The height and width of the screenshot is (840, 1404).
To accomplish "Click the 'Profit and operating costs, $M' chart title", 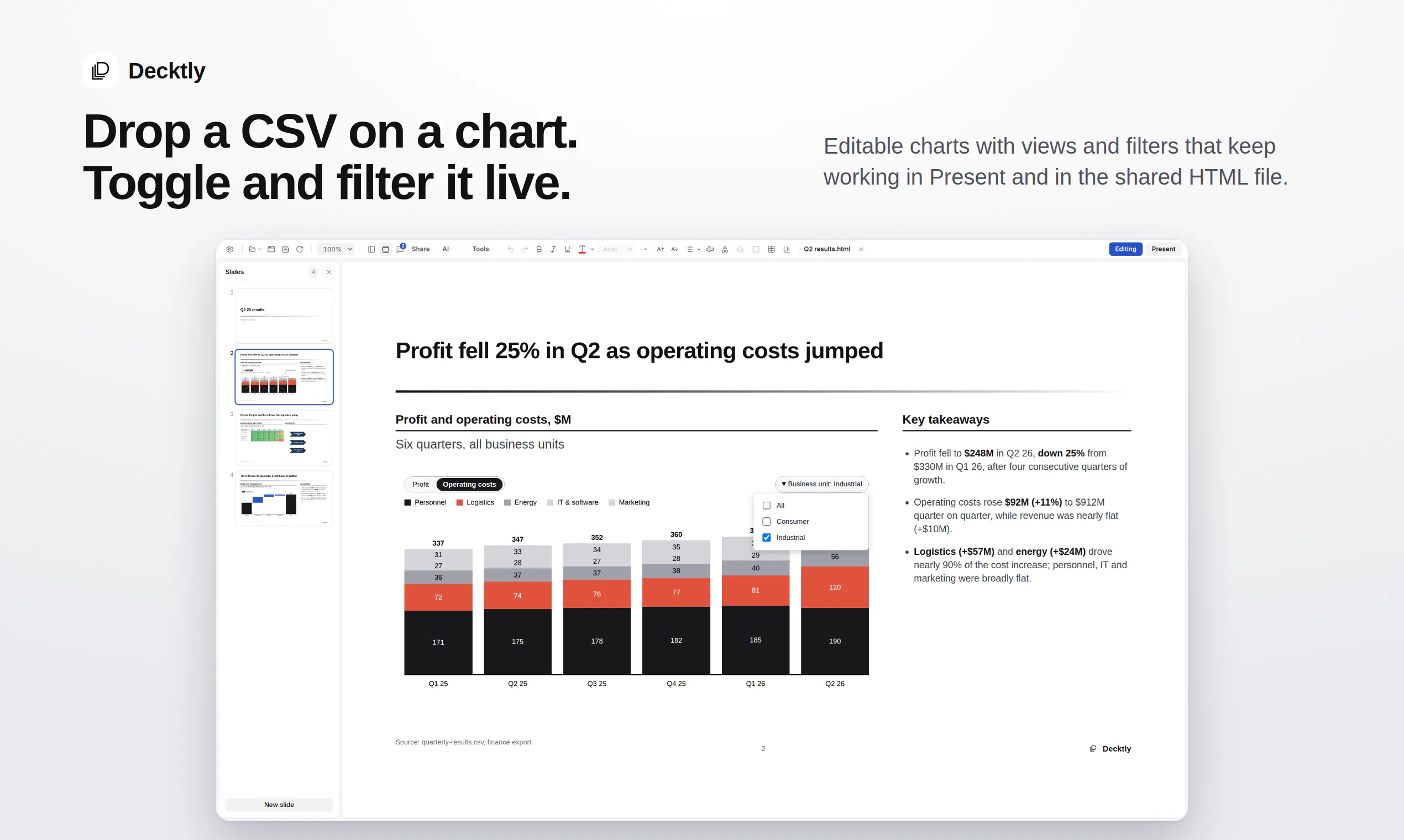I will click(483, 419).
